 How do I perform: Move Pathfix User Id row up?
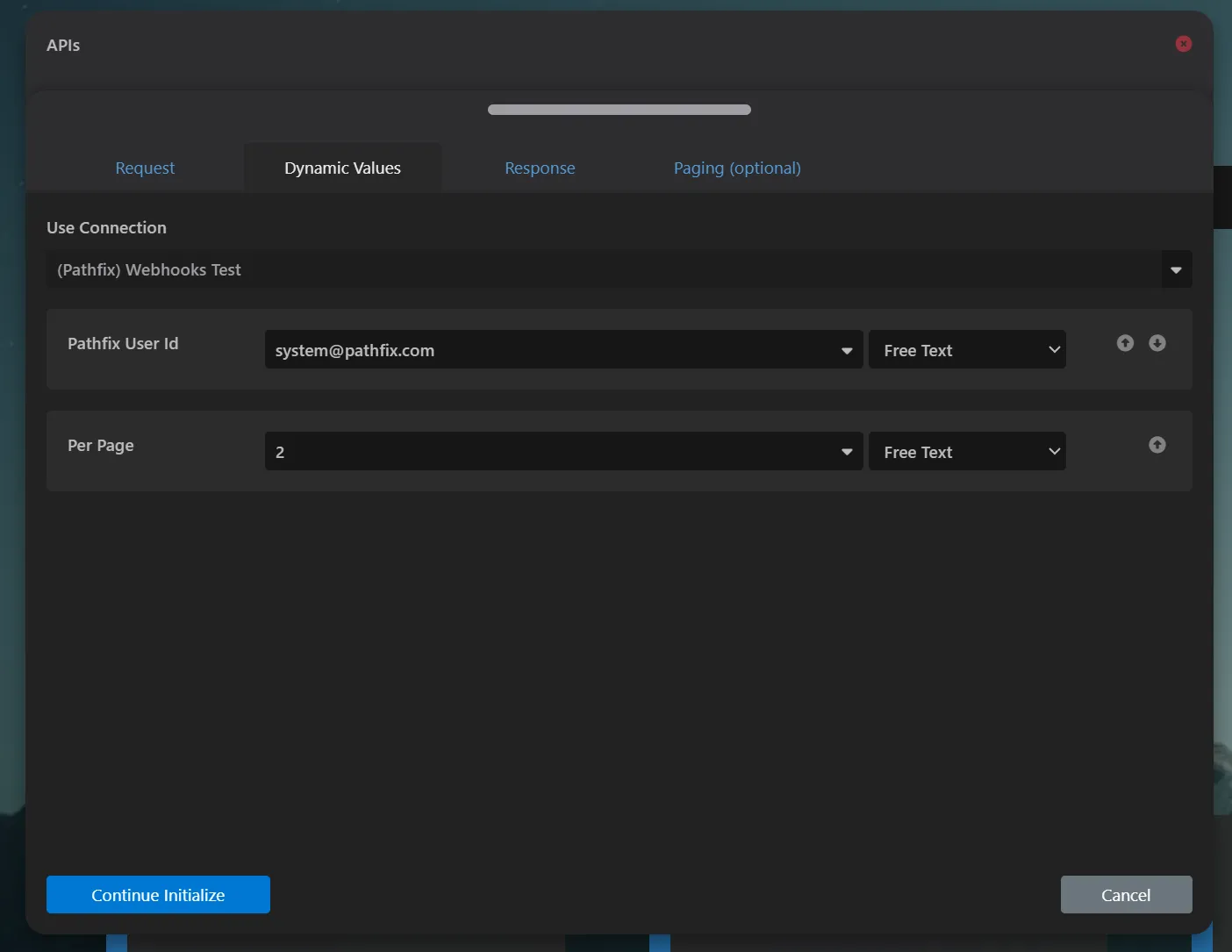point(1125,343)
